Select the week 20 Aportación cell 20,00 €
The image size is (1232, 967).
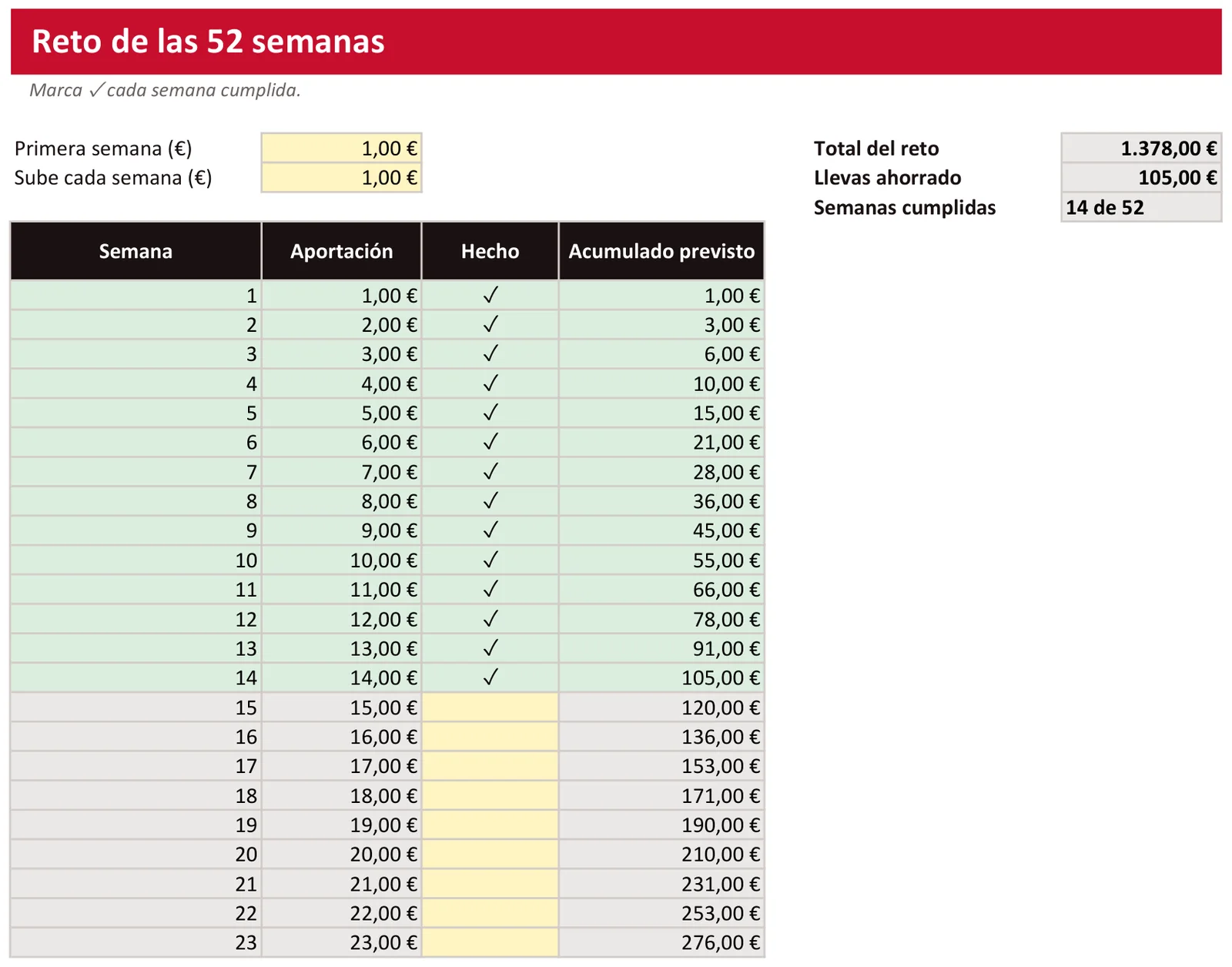coord(342,855)
